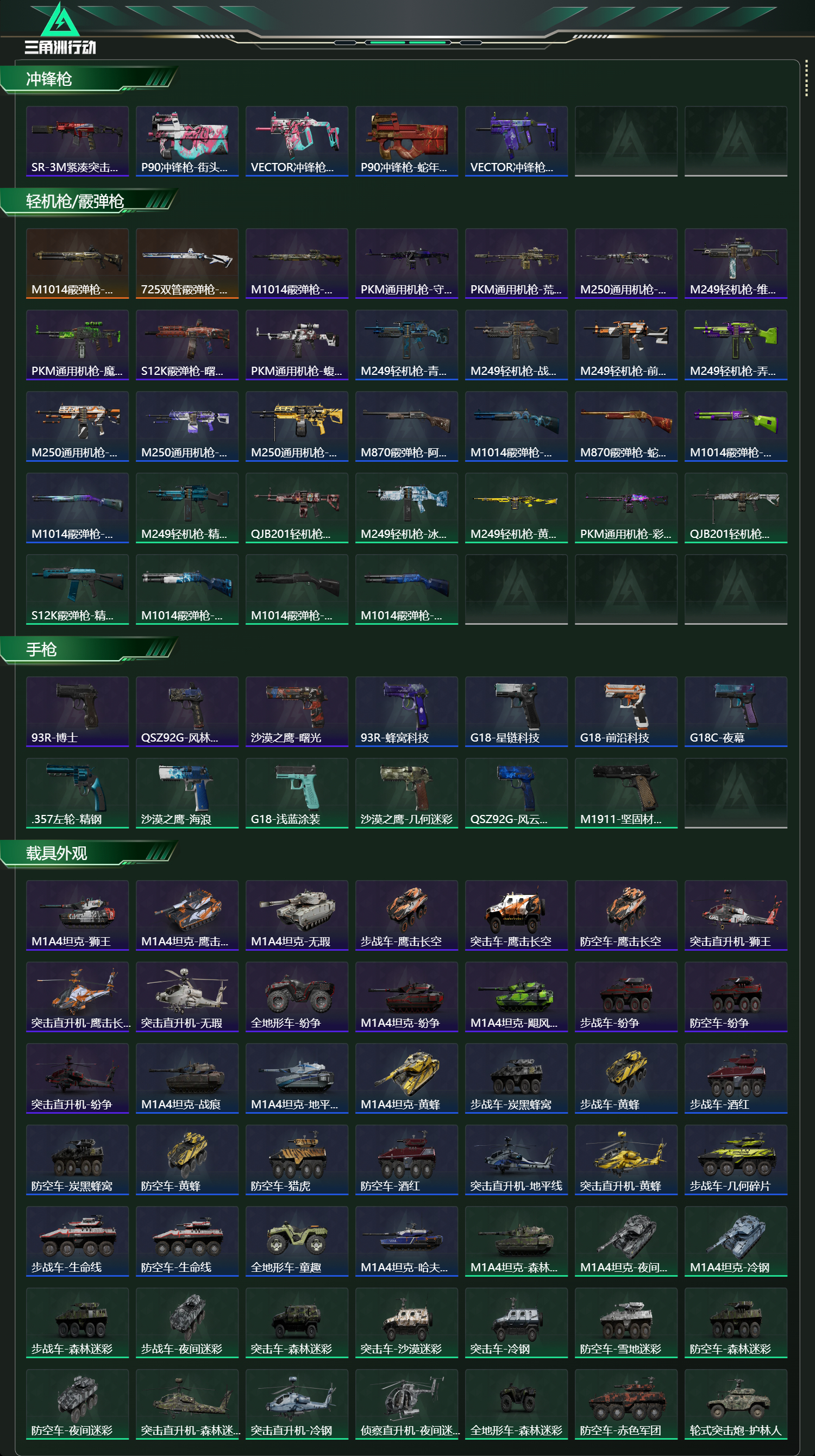Open the M1A4坦克-狮王 vehicle skin
The image size is (815, 1456).
[78, 915]
